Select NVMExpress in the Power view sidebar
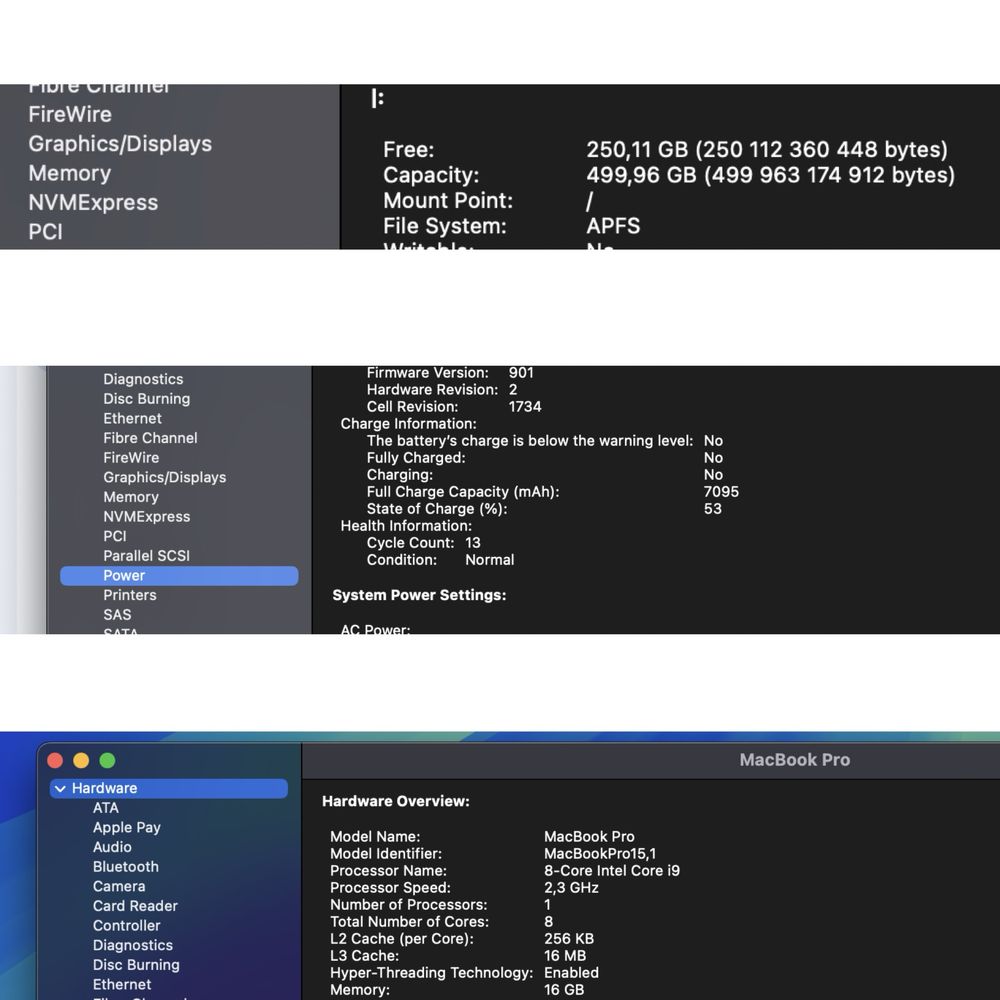The width and height of the screenshot is (1000, 1000). (x=147, y=517)
